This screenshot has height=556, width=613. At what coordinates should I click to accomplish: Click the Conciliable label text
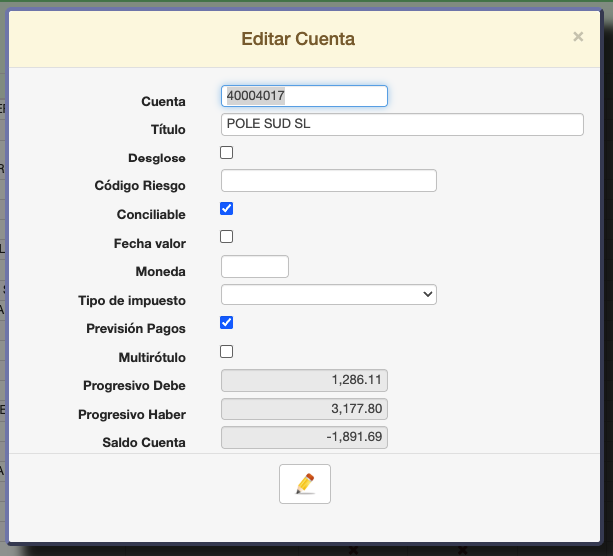(x=151, y=214)
